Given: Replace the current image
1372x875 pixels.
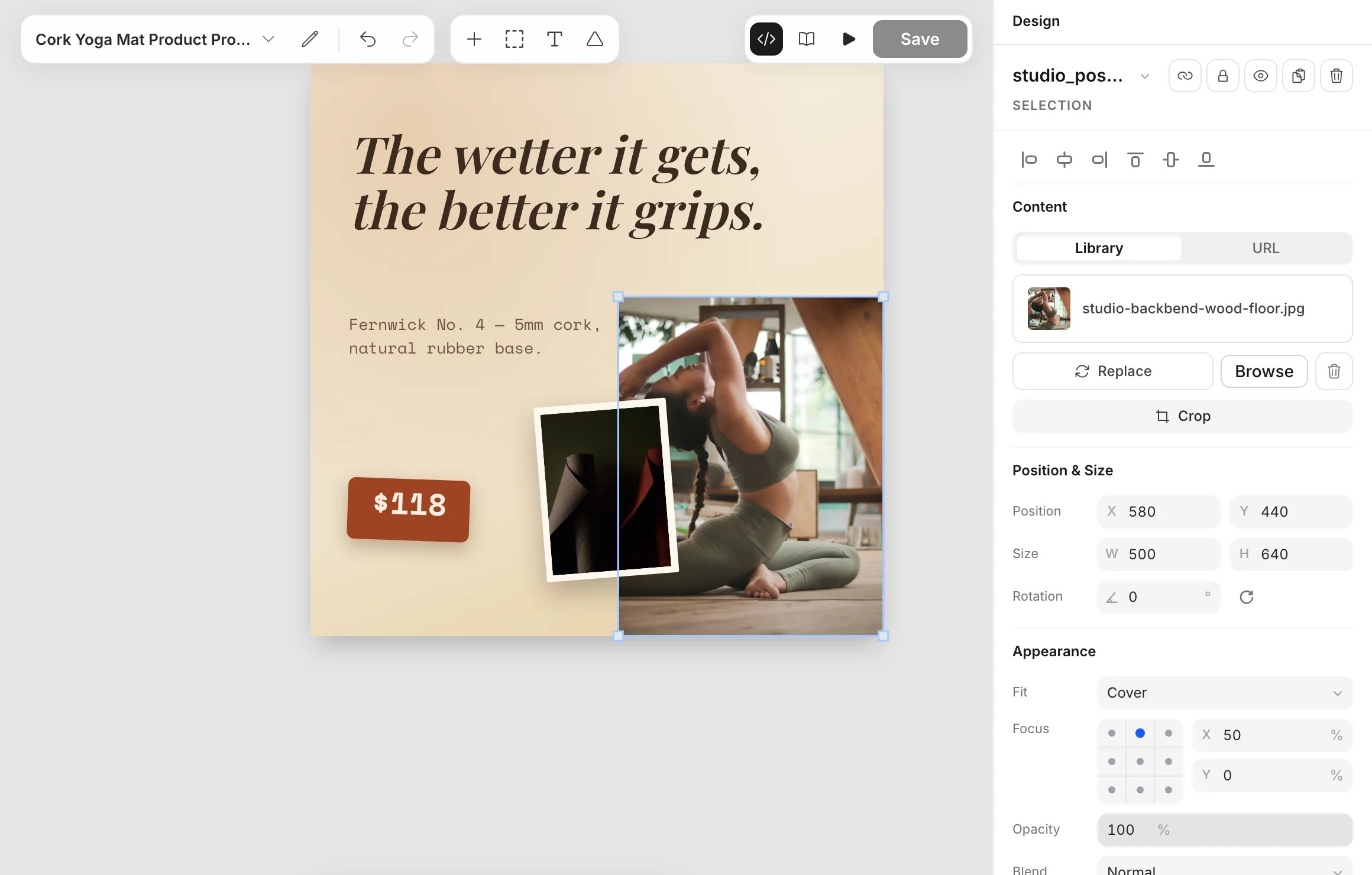Looking at the screenshot, I should [x=1113, y=371].
